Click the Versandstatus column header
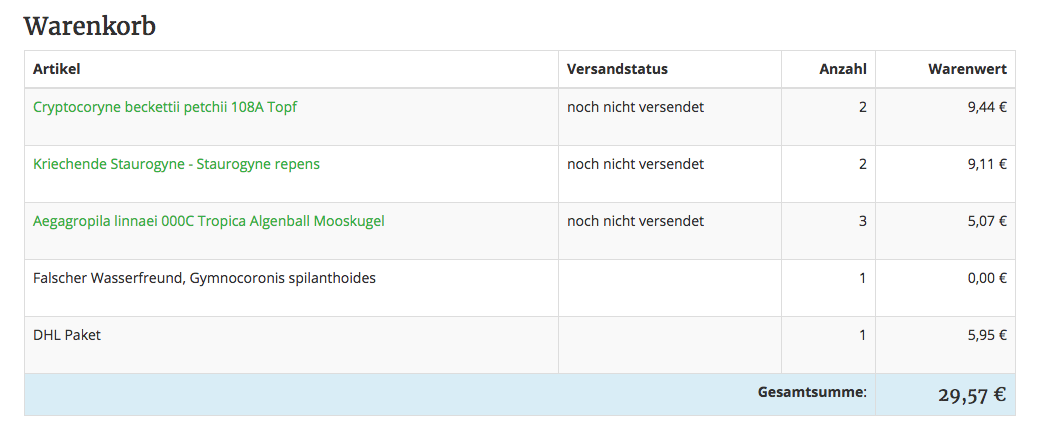 617,69
